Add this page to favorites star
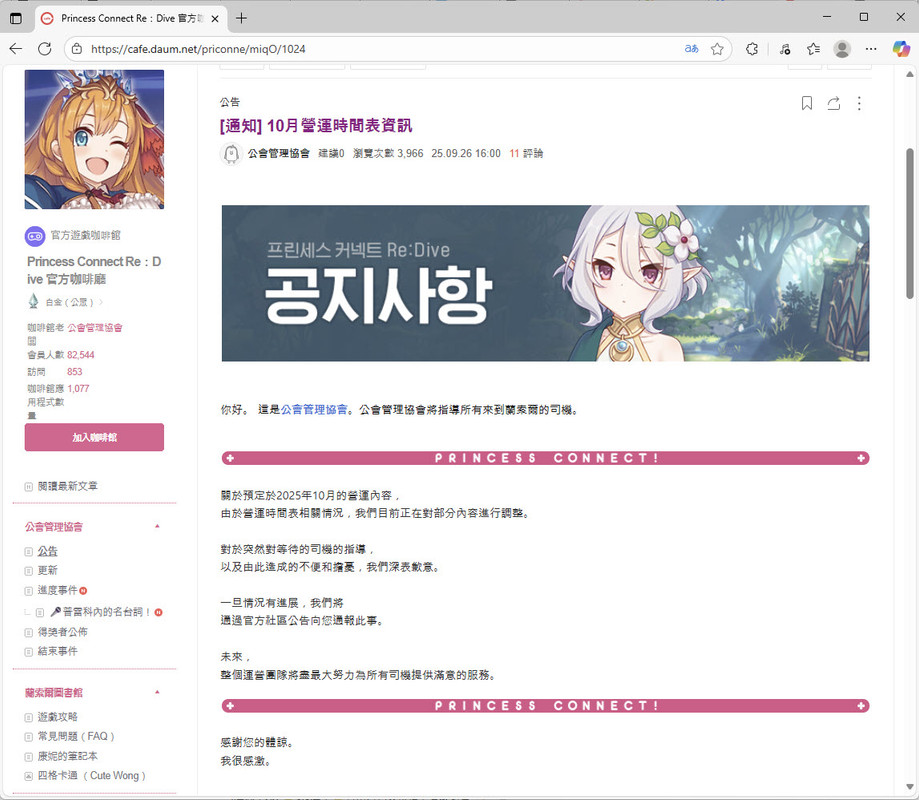The image size is (919, 800). pyautogui.click(x=717, y=49)
